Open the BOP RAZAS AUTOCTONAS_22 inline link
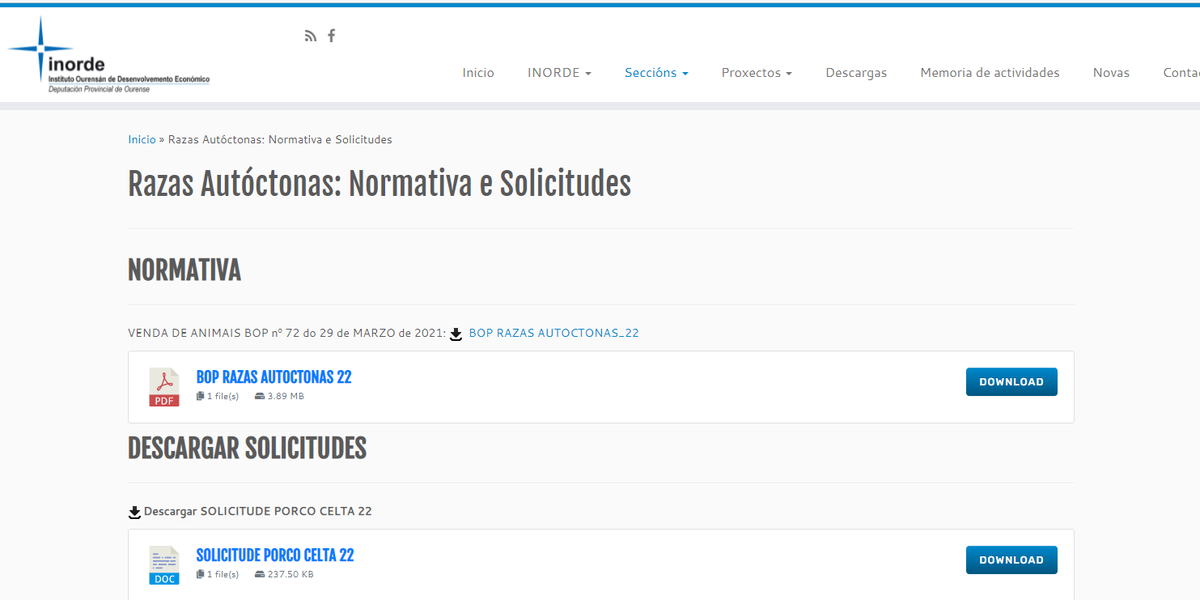1200x600 pixels. click(554, 333)
